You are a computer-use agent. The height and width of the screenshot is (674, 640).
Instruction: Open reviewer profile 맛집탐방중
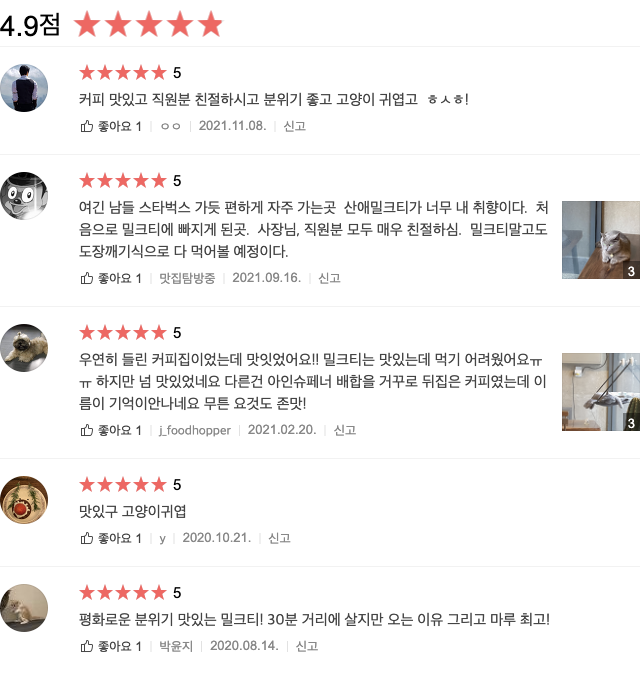(x=187, y=278)
